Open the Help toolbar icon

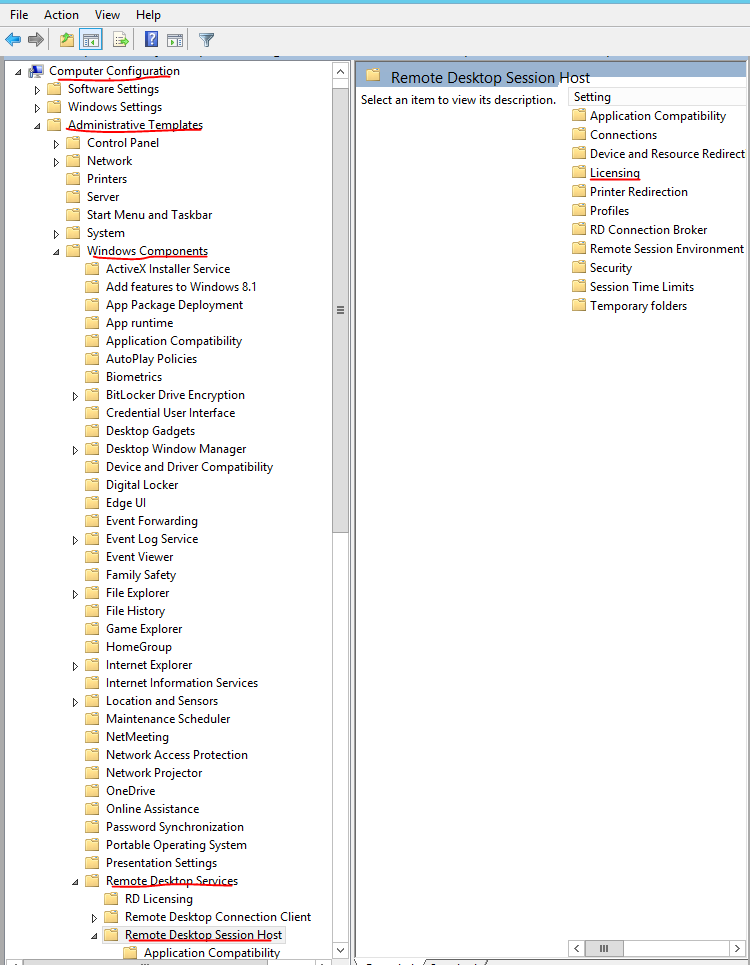pos(151,39)
